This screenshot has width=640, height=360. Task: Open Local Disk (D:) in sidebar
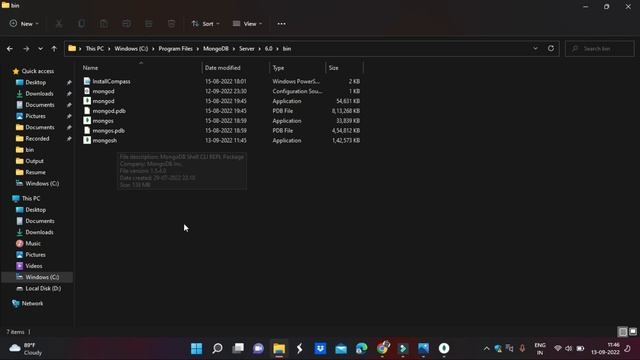[x=43, y=288]
